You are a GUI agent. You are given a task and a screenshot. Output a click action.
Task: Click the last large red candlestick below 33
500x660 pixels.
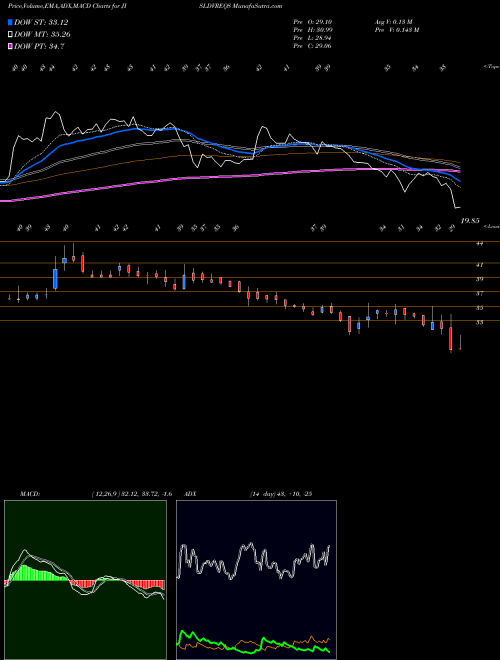(451, 338)
